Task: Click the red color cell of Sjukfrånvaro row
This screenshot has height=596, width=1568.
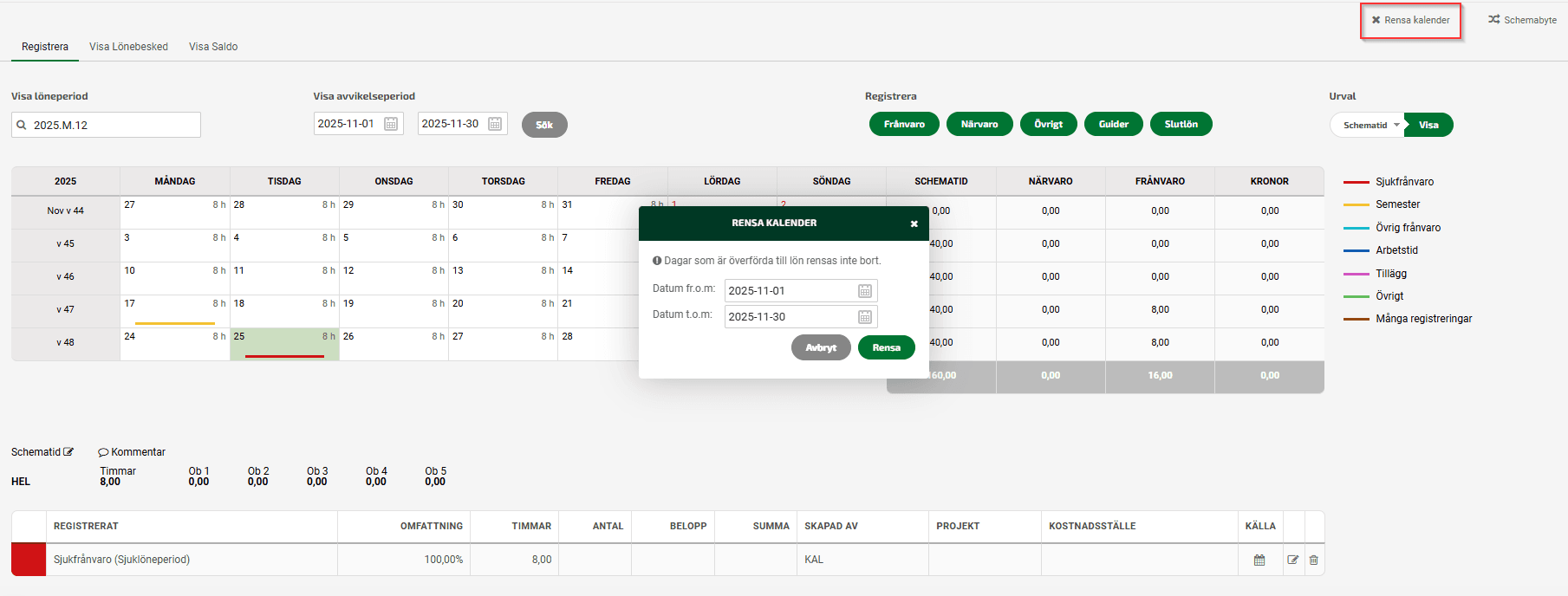Action: 29,560
